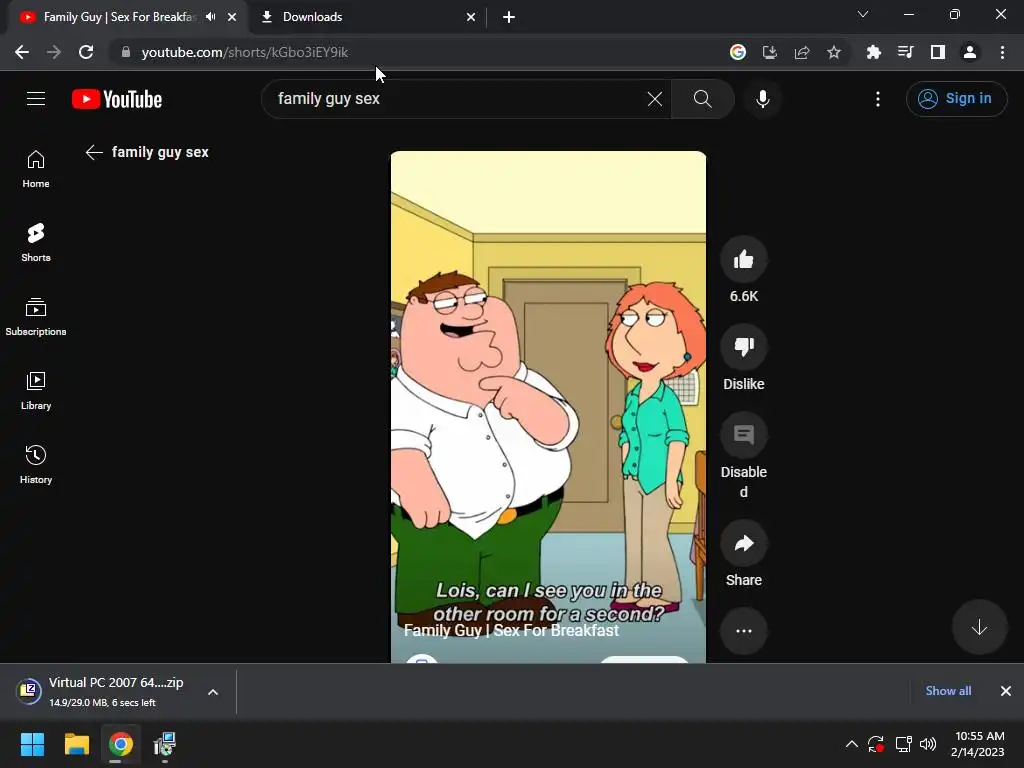Viewport: 1024px width, 768px height.
Task: Click the youtube.com address bar URL
Action: 244,52
